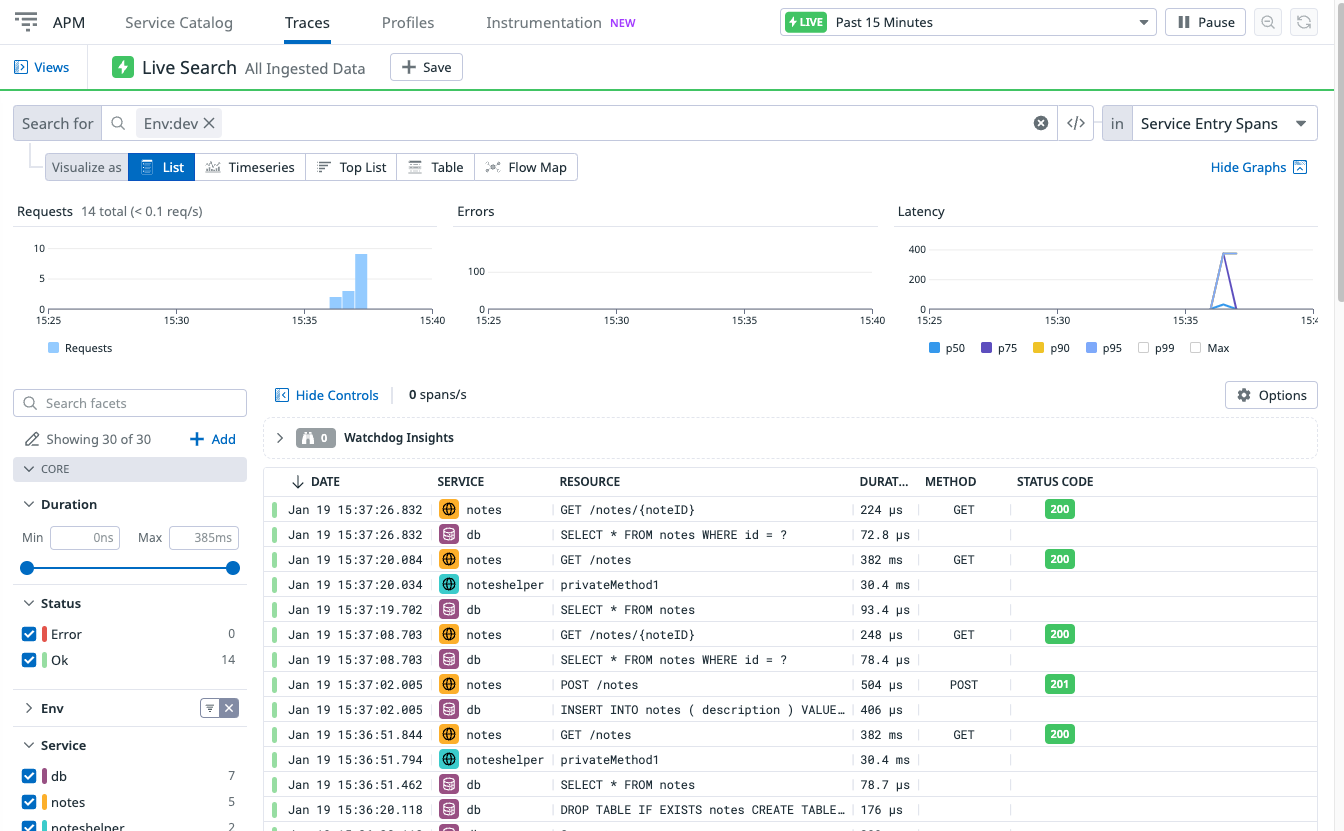This screenshot has height=831, width=1344.
Task: Visualize as Timeseries
Action: tap(250, 167)
